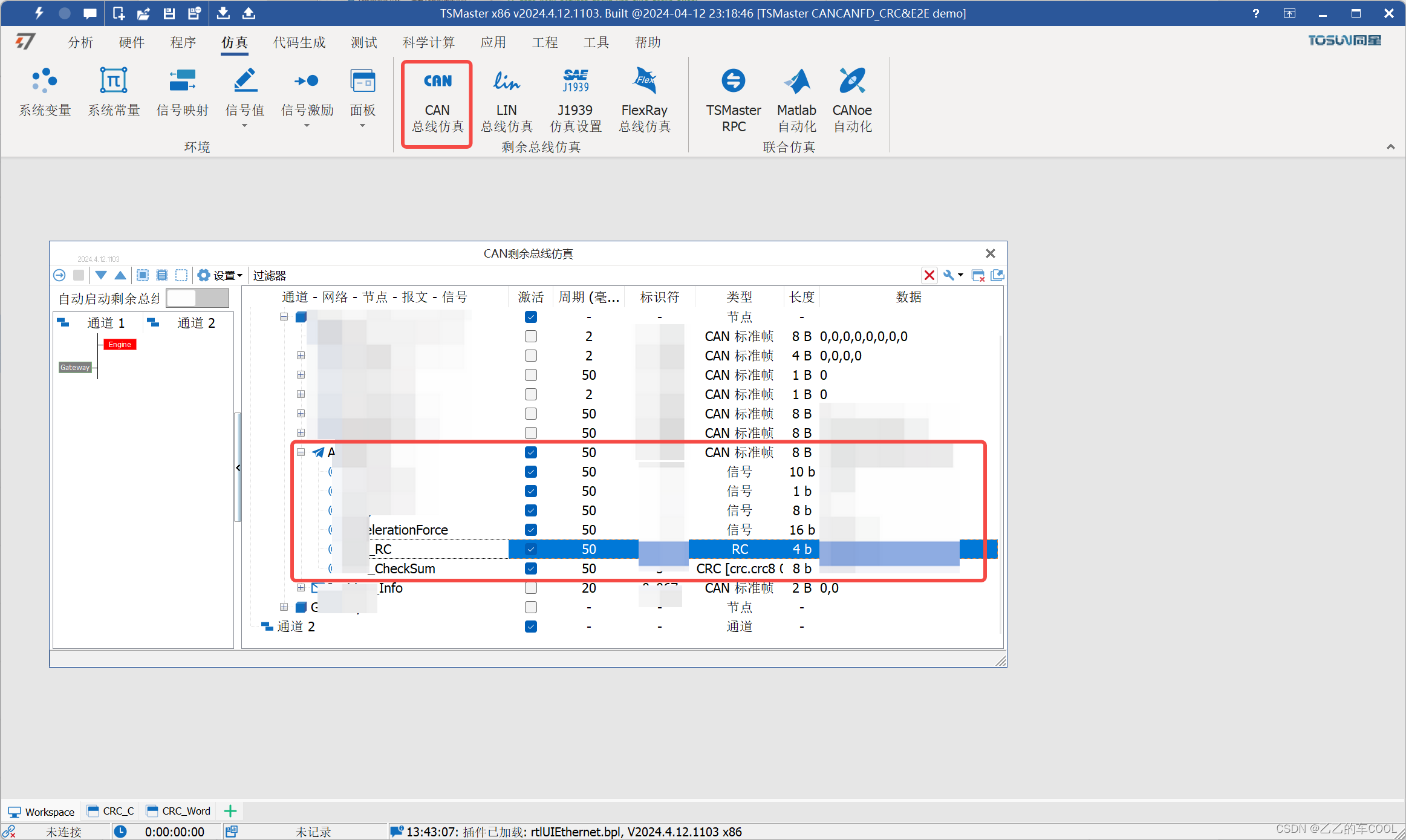Screen dimensions: 1406x840
Task: Open the 分析 menu tab
Action: click(80, 42)
